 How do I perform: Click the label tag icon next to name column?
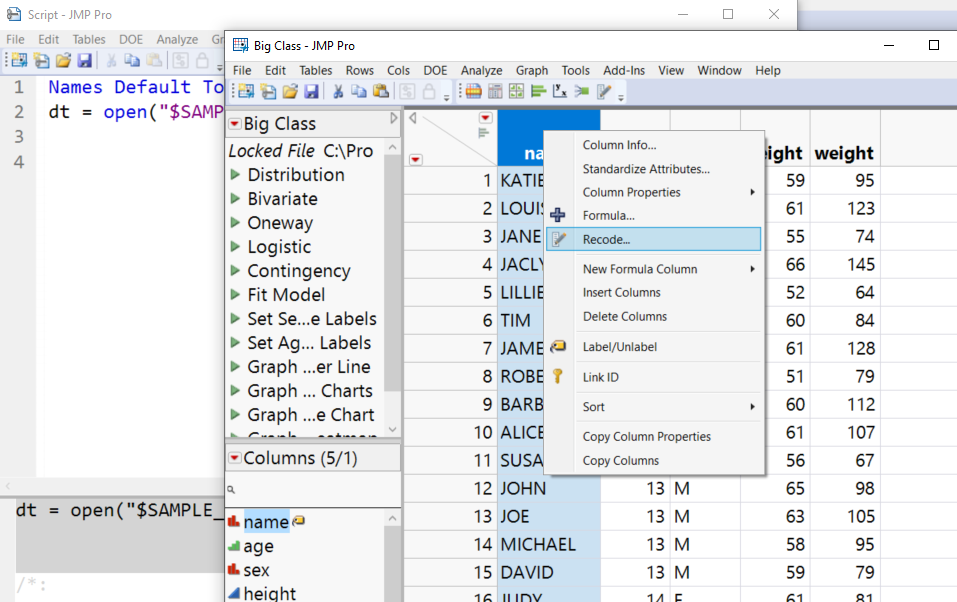point(298,521)
